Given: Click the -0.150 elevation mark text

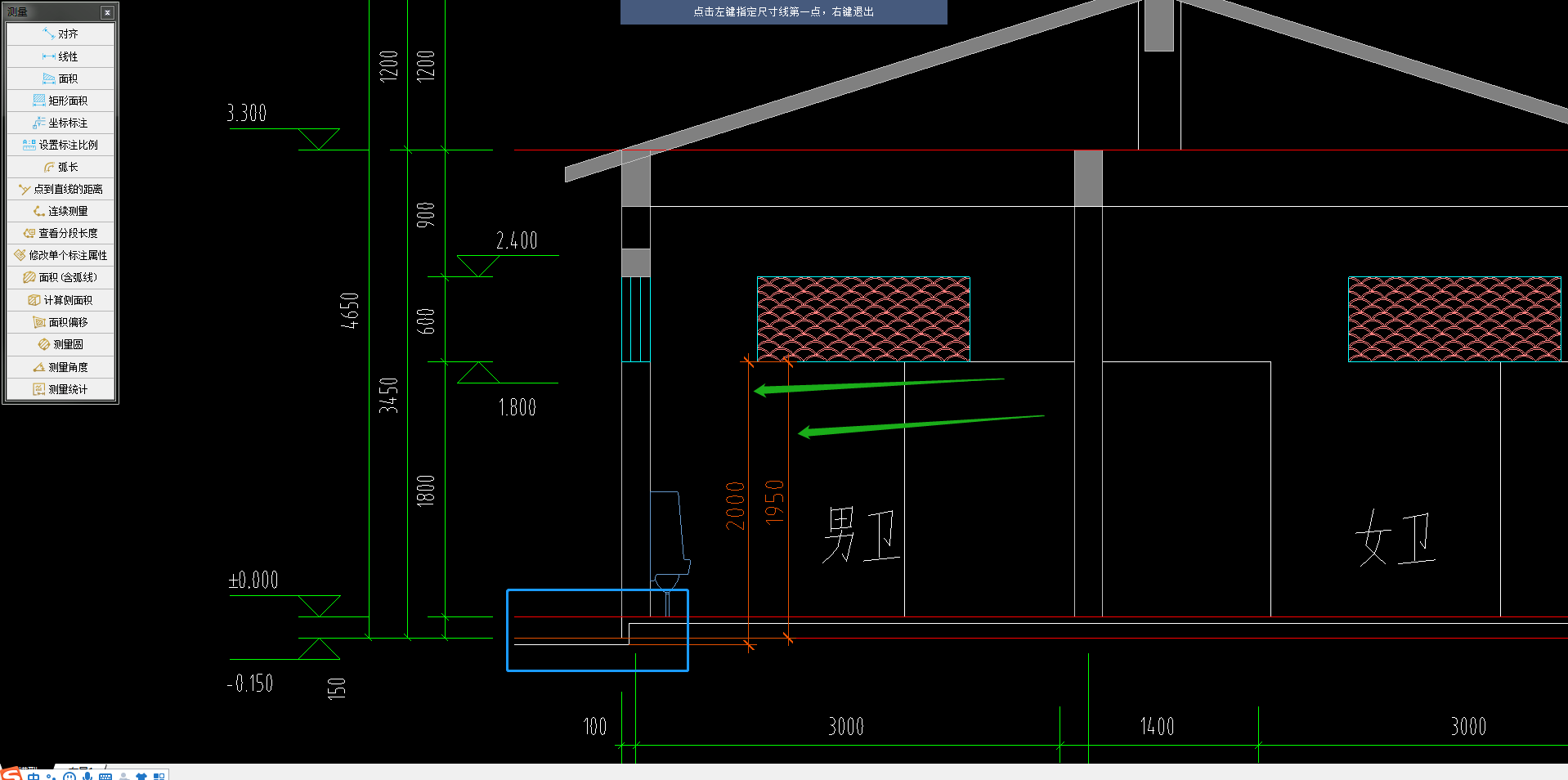Looking at the screenshot, I should point(250,683).
